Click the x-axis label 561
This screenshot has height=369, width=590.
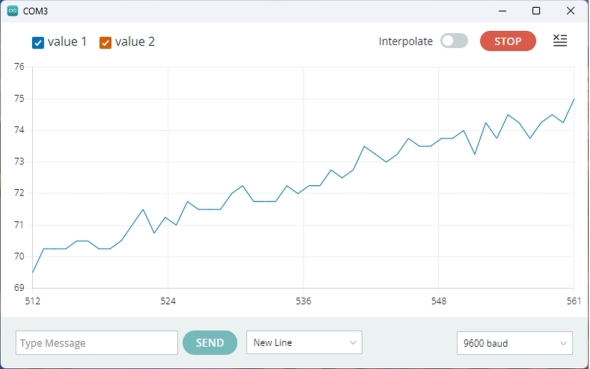574,301
